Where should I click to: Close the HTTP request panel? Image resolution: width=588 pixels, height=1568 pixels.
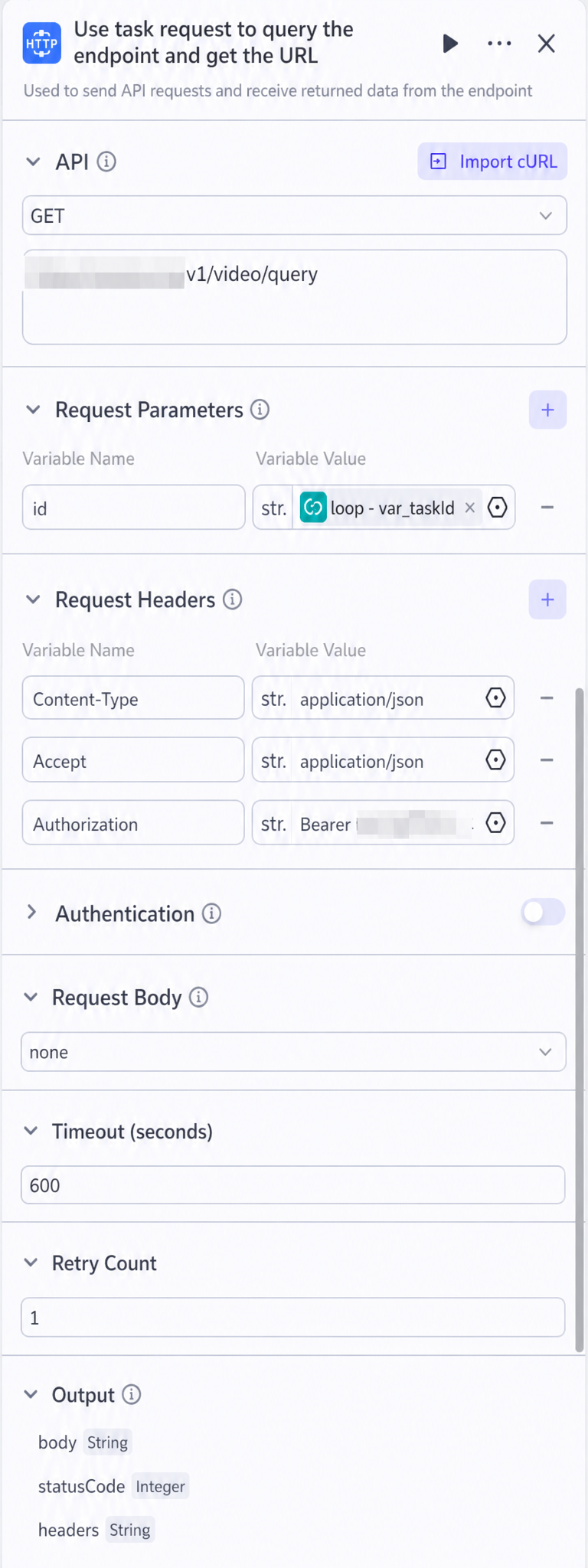[546, 44]
